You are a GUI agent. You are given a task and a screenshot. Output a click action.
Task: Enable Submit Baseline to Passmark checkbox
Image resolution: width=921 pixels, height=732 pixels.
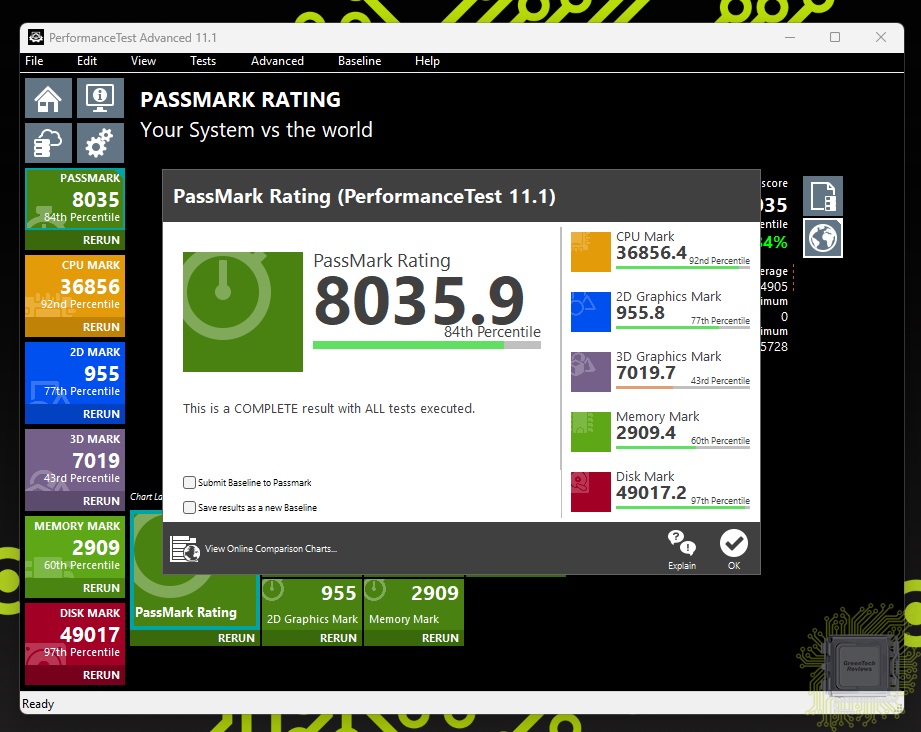(x=190, y=482)
